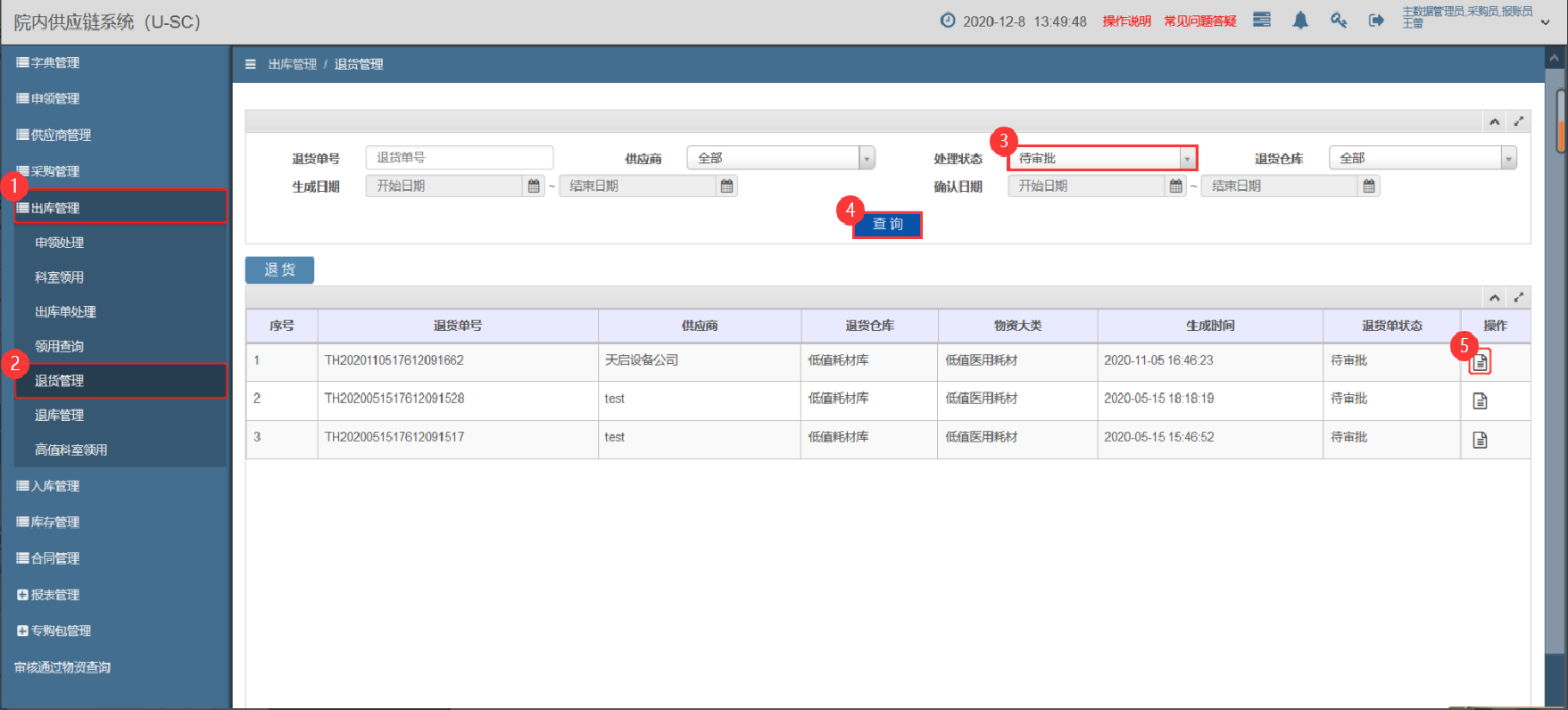Click the page vertical scrollbar thumb
The width and height of the screenshot is (1568, 710).
tap(1561, 120)
